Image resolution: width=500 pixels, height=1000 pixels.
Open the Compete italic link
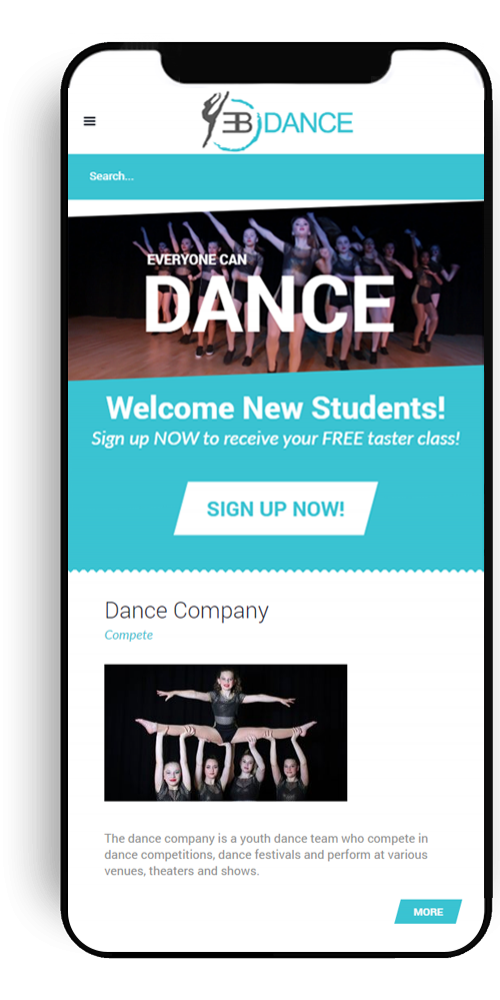pyautogui.click(x=129, y=635)
